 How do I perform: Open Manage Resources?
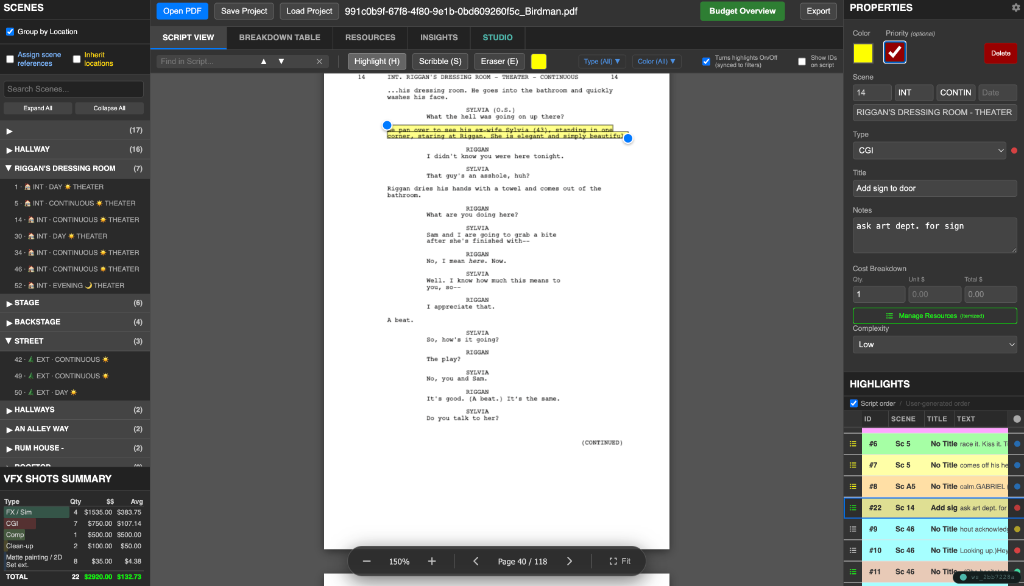click(933, 318)
